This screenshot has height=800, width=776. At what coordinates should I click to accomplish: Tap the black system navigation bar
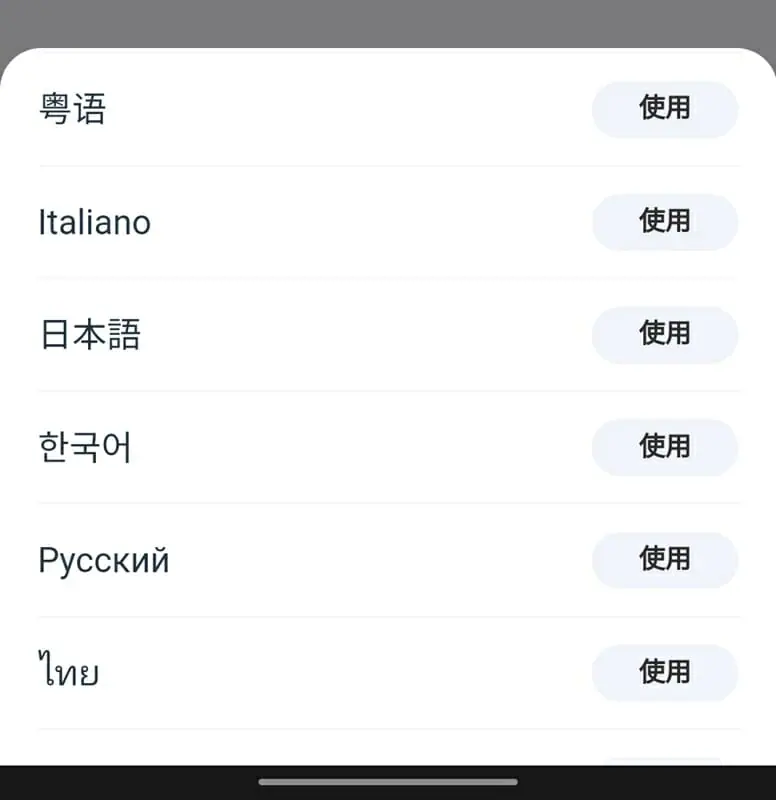(x=120, y=783)
